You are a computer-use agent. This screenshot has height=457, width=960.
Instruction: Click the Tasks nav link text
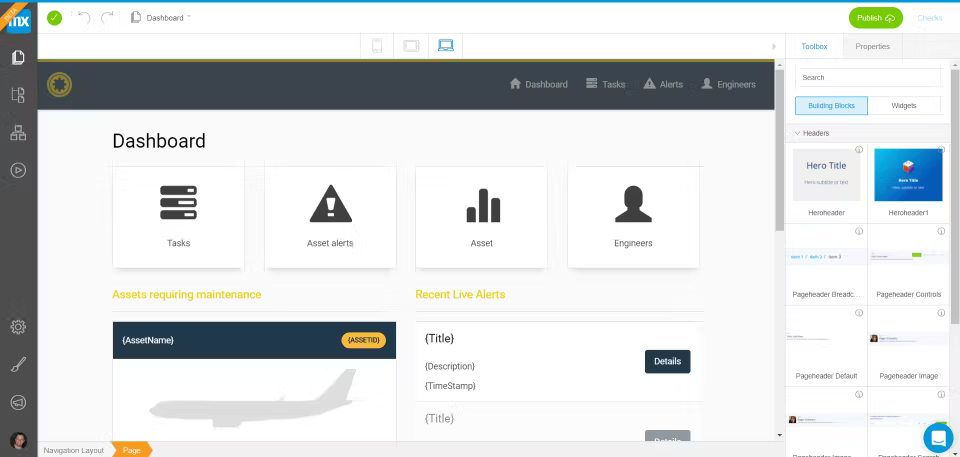(x=613, y=85)
